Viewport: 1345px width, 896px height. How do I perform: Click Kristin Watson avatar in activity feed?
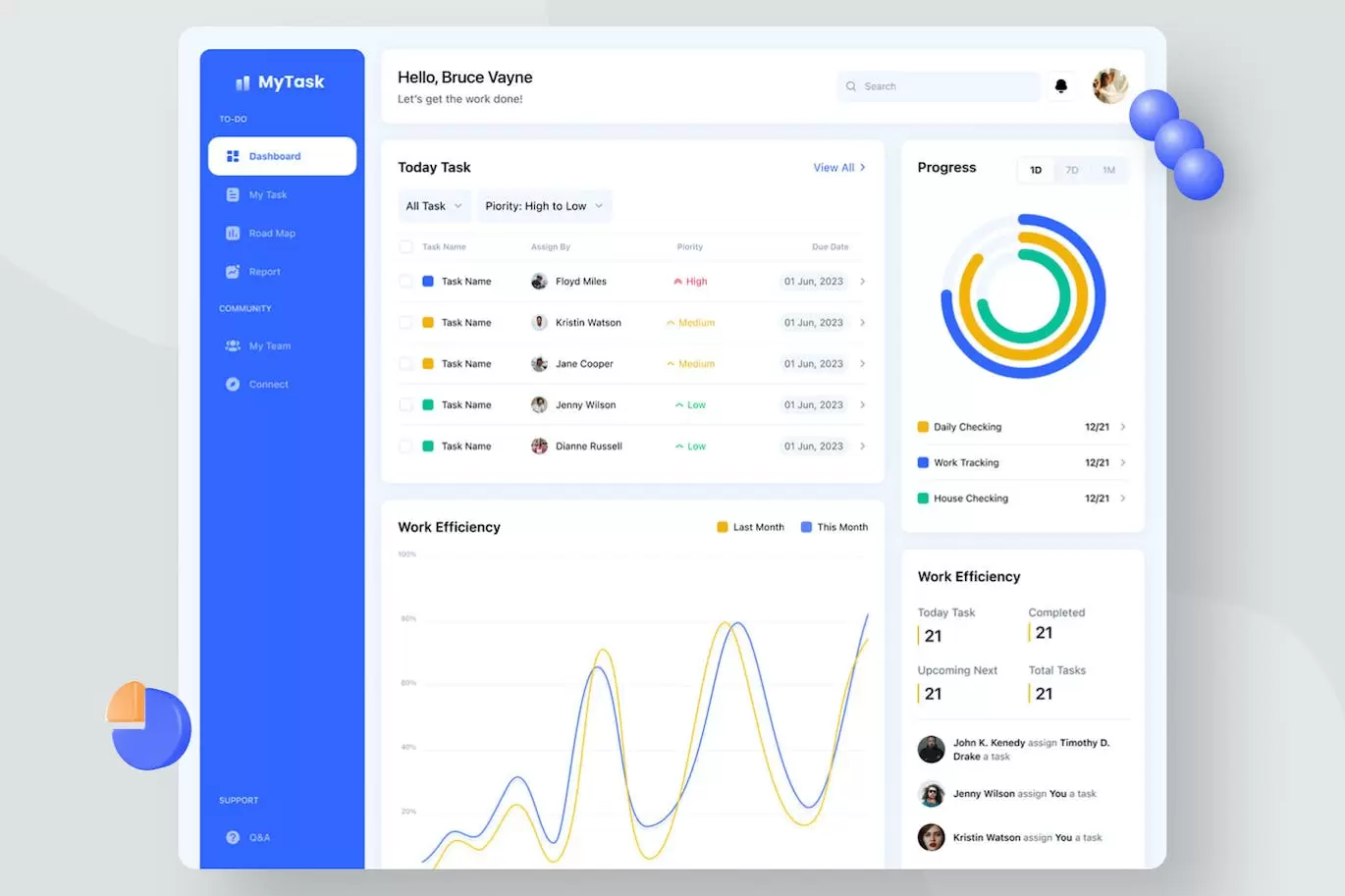tap(931, 837)
